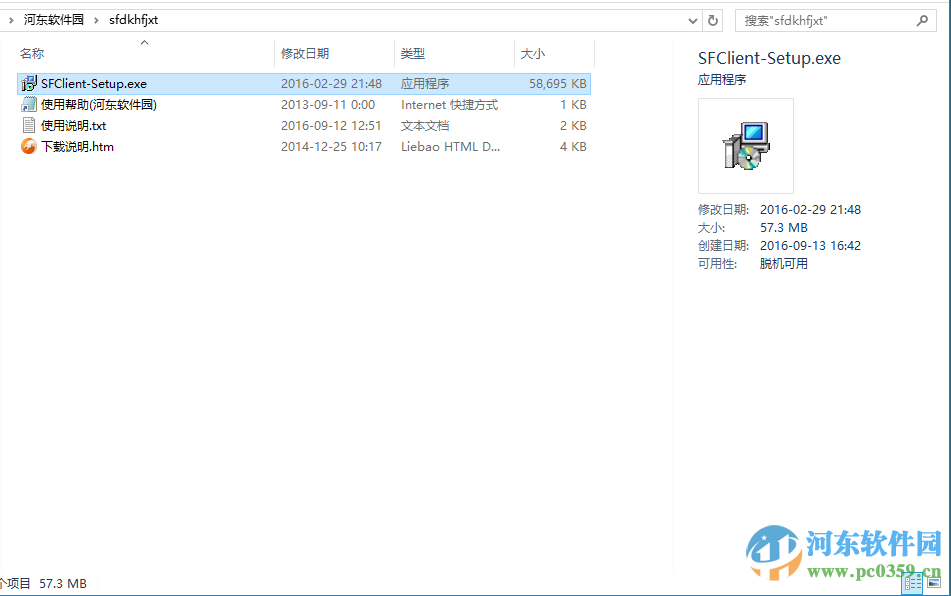Click the Internet 快捷方式 type cell
The width and height of the screenshot is (951, 596).
[449, 105]
